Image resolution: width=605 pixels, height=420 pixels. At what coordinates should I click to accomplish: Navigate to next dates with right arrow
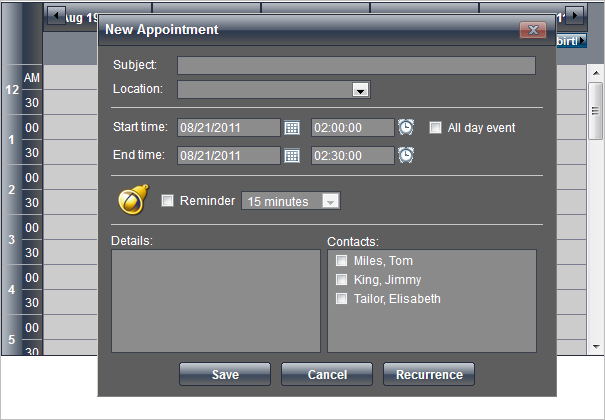tap(574, 15)
